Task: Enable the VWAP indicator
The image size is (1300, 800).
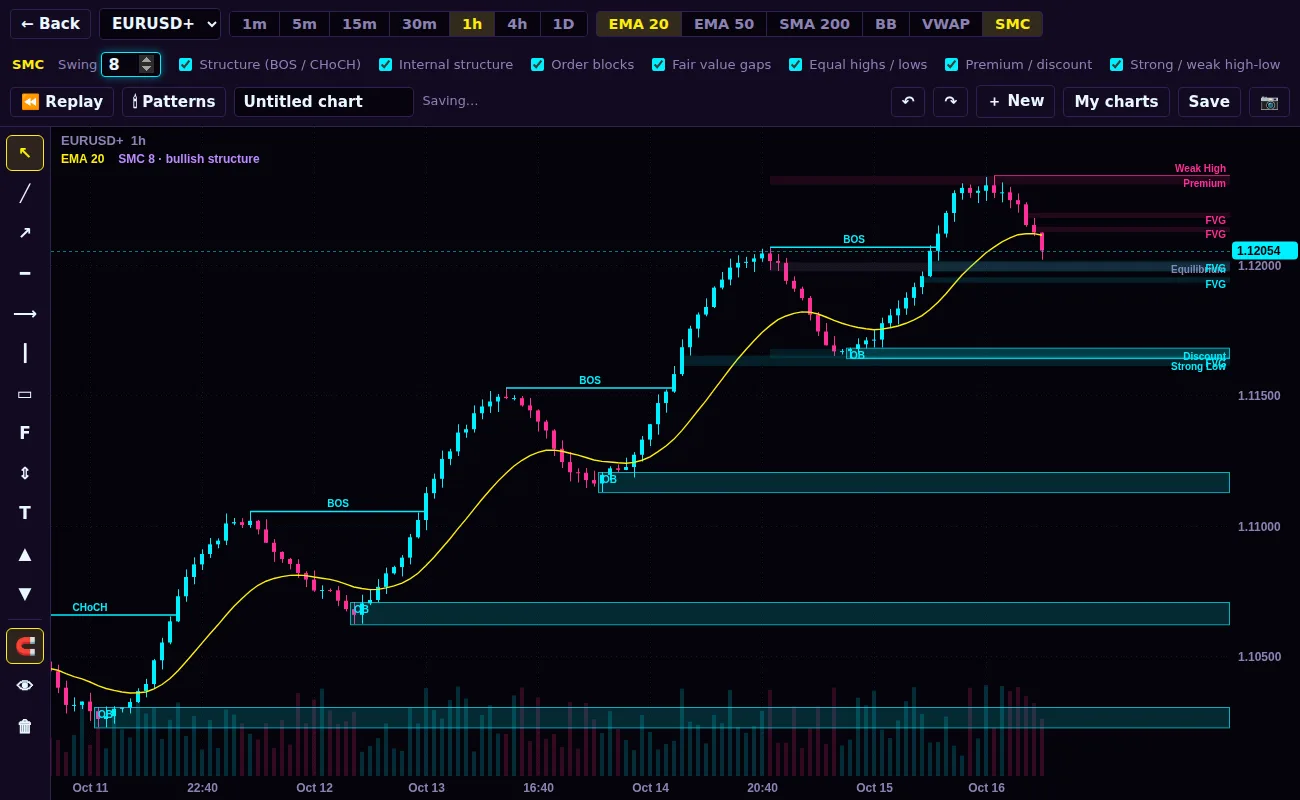Action: coord(946,24)
